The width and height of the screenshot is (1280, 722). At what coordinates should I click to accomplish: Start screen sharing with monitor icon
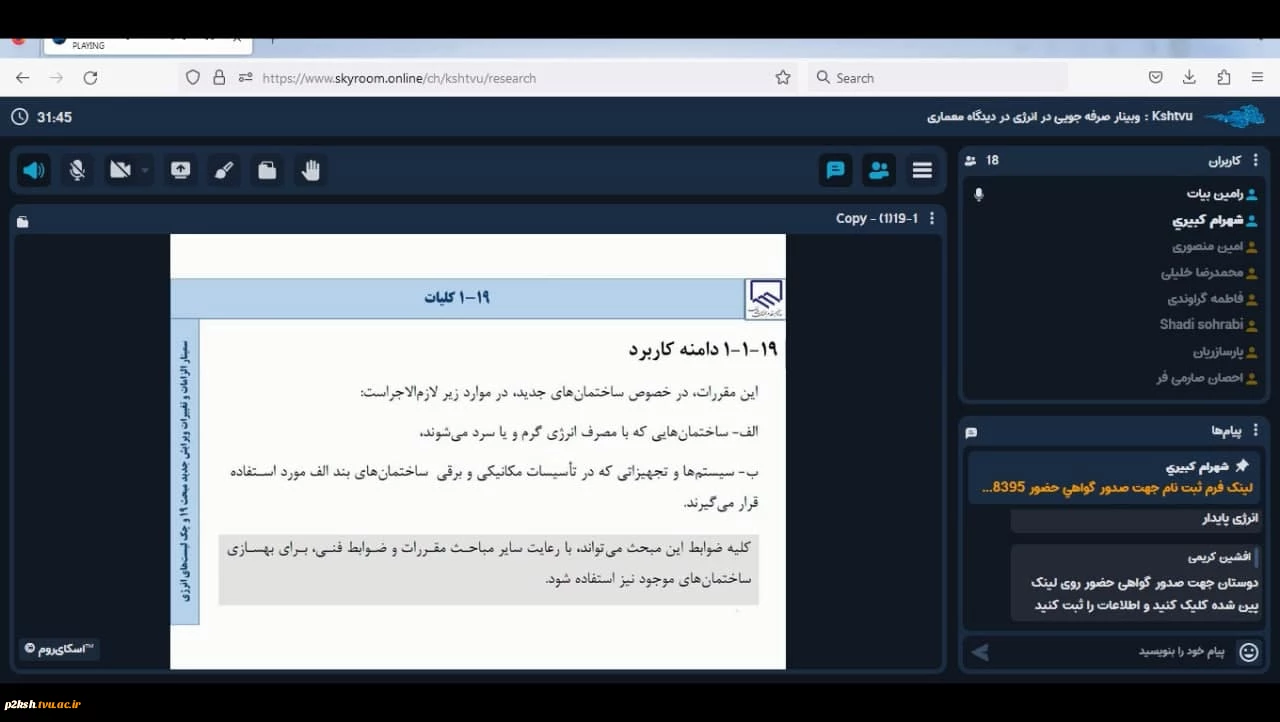pyautogui.click(x=181, y=170)
